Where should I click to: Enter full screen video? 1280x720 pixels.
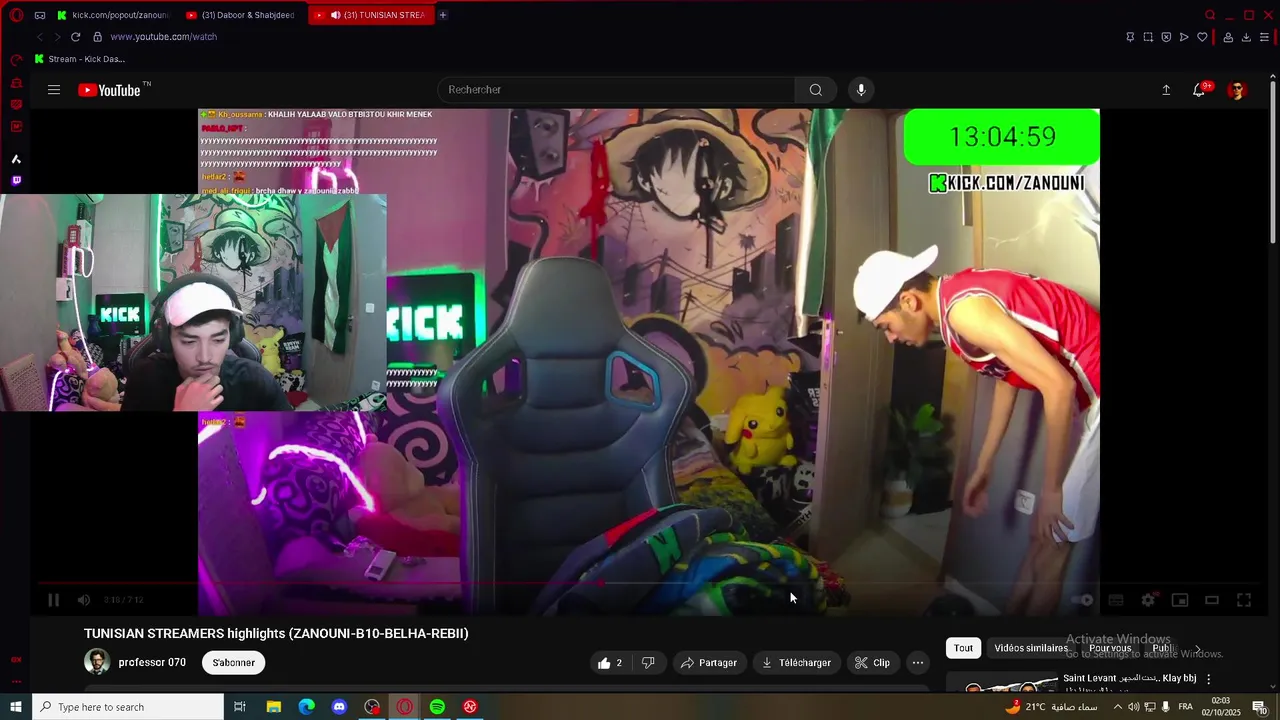(x=1244, y=600)
